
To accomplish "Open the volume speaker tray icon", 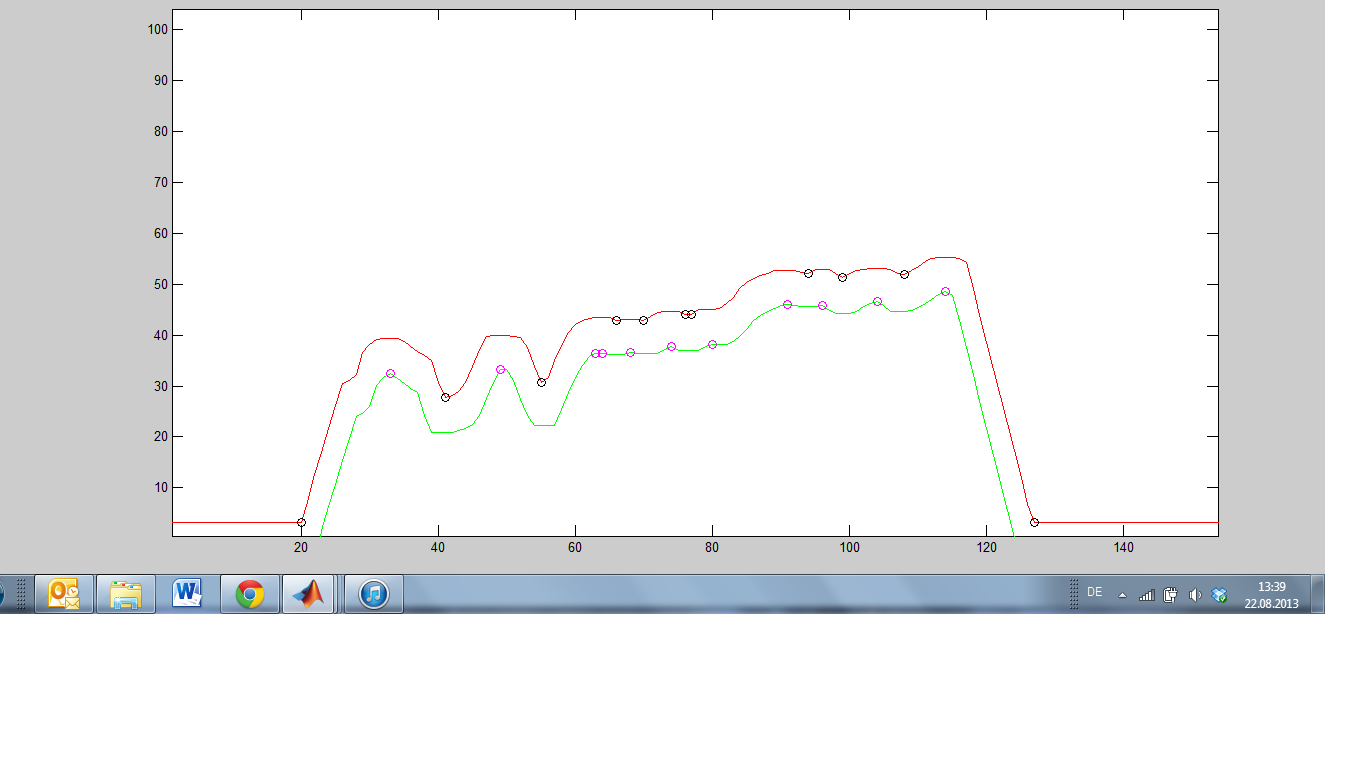I will pyautogui.click(x=1195, y=594).
